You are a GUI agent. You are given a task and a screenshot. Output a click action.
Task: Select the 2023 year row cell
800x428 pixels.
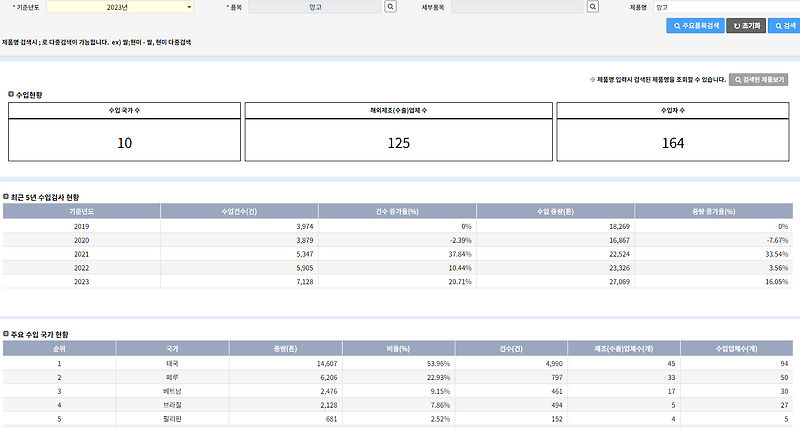point(82,282)
